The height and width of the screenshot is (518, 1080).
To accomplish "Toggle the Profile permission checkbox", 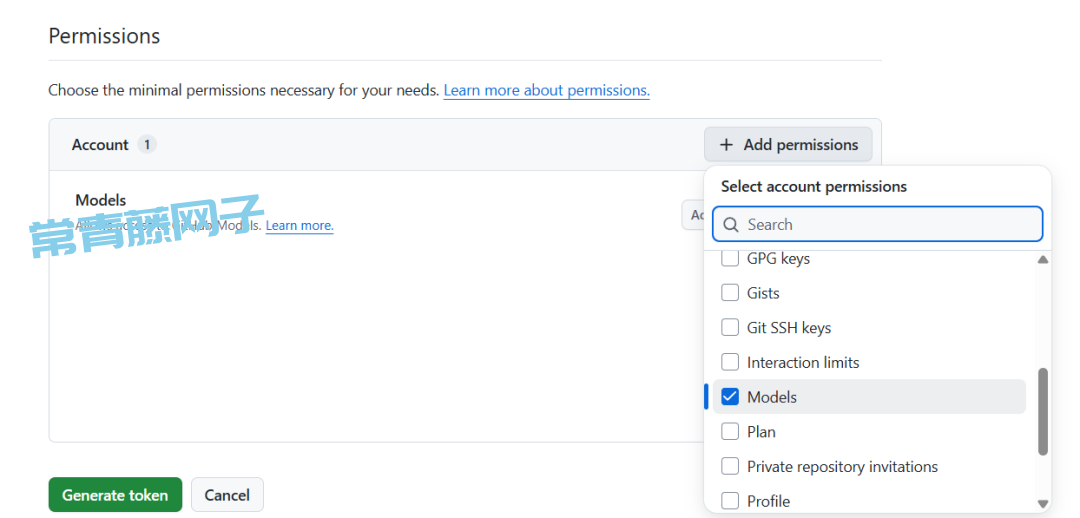I will 730,501.
